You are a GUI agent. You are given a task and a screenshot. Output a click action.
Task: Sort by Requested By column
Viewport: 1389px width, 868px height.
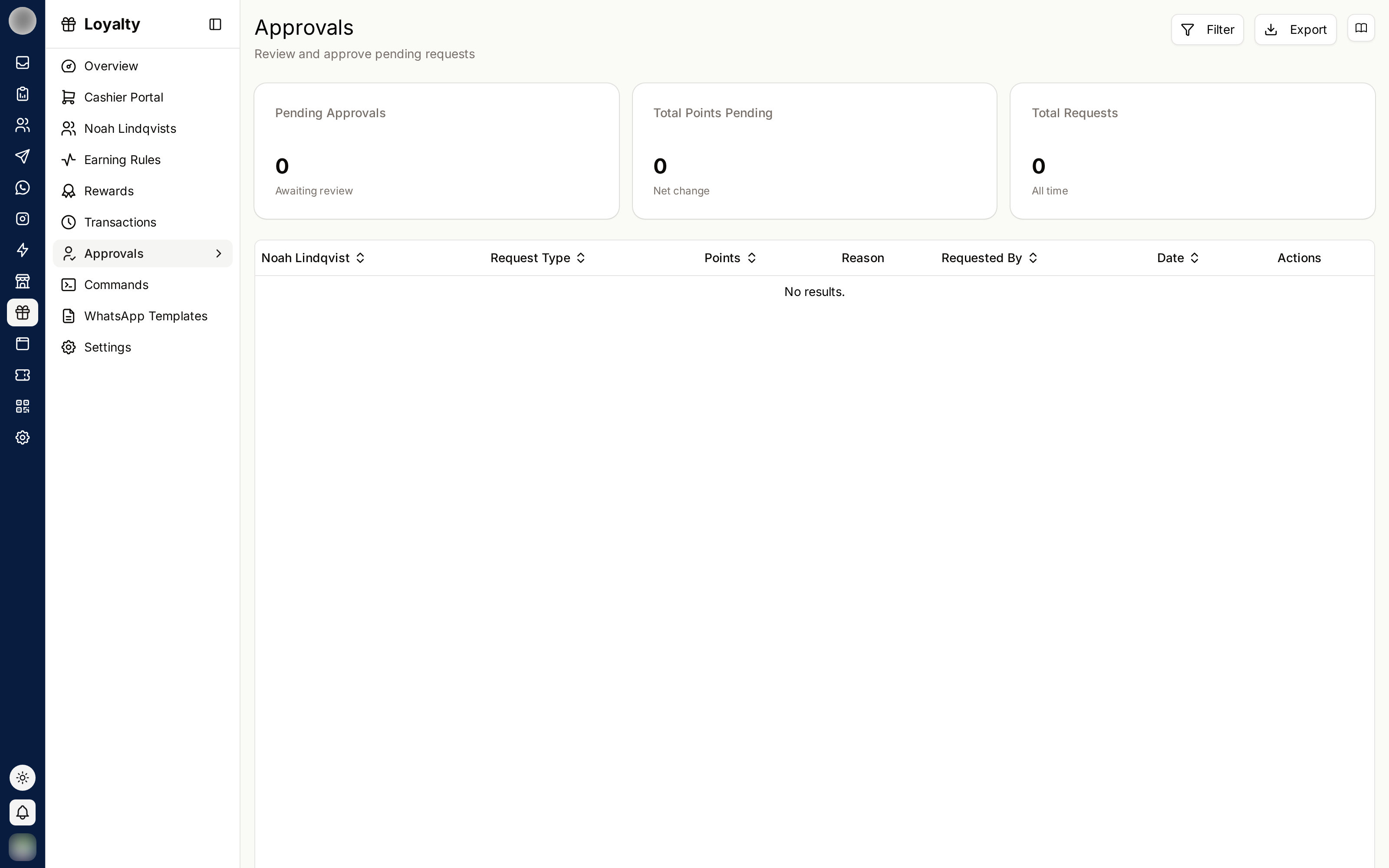[x=990, y=258]
